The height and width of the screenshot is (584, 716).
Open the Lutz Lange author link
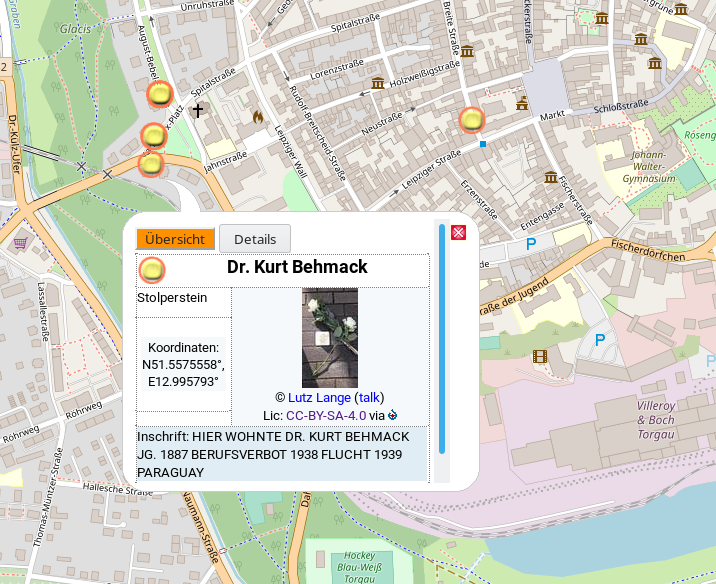tap(319, 397)
